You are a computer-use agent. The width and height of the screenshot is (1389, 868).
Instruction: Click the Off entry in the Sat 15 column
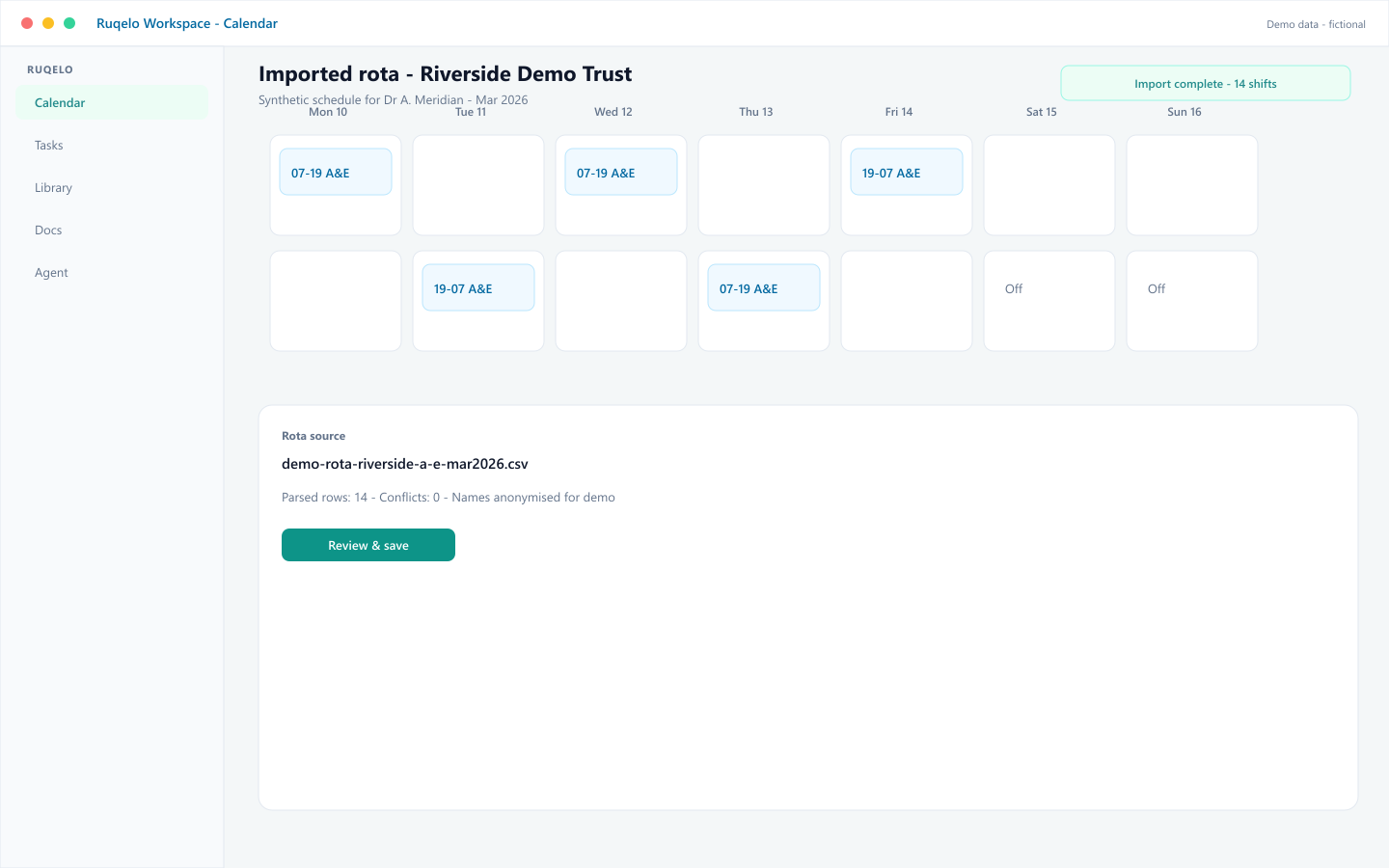click(1014, 288)
